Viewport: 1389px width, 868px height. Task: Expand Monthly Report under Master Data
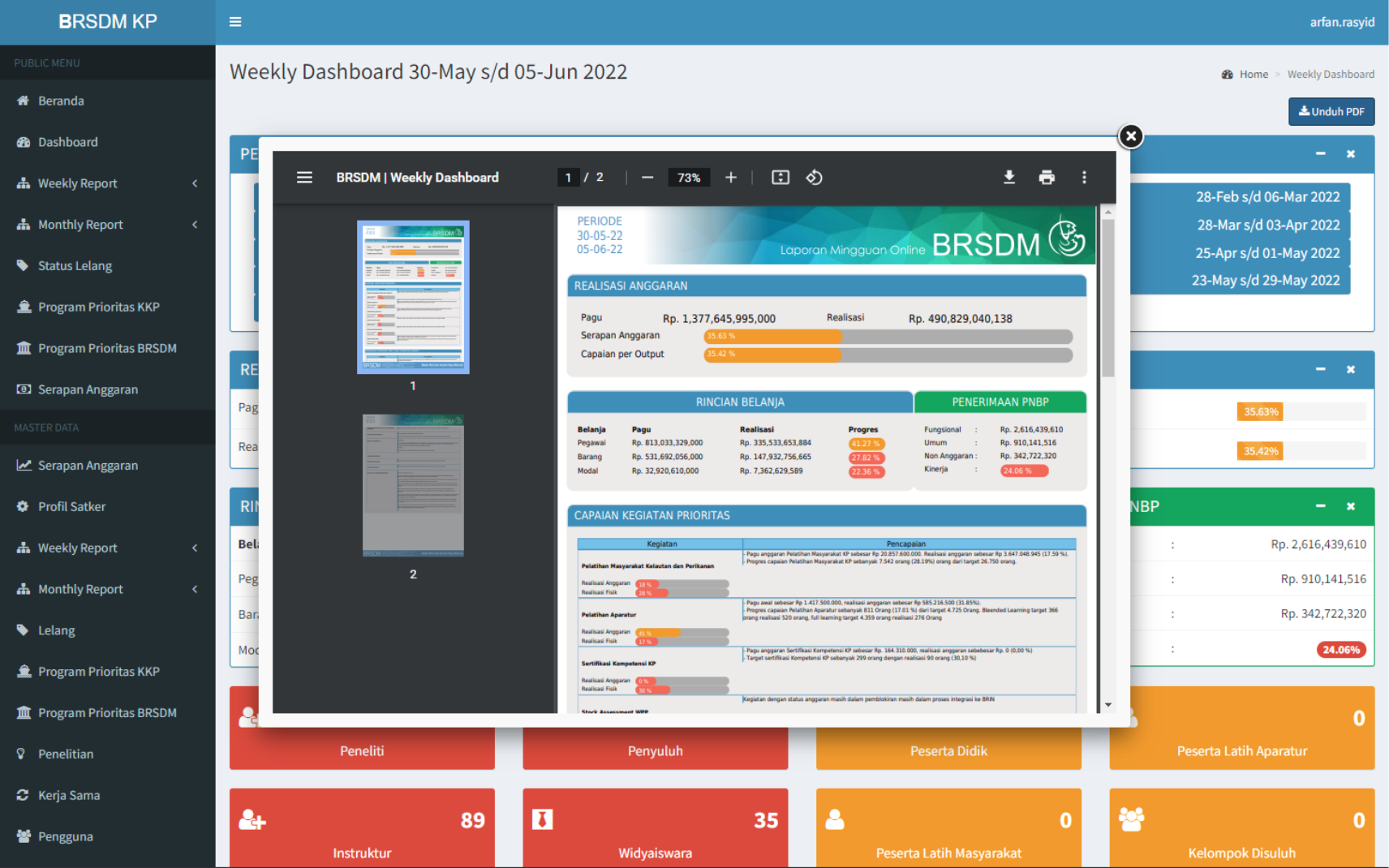point(107,589)
